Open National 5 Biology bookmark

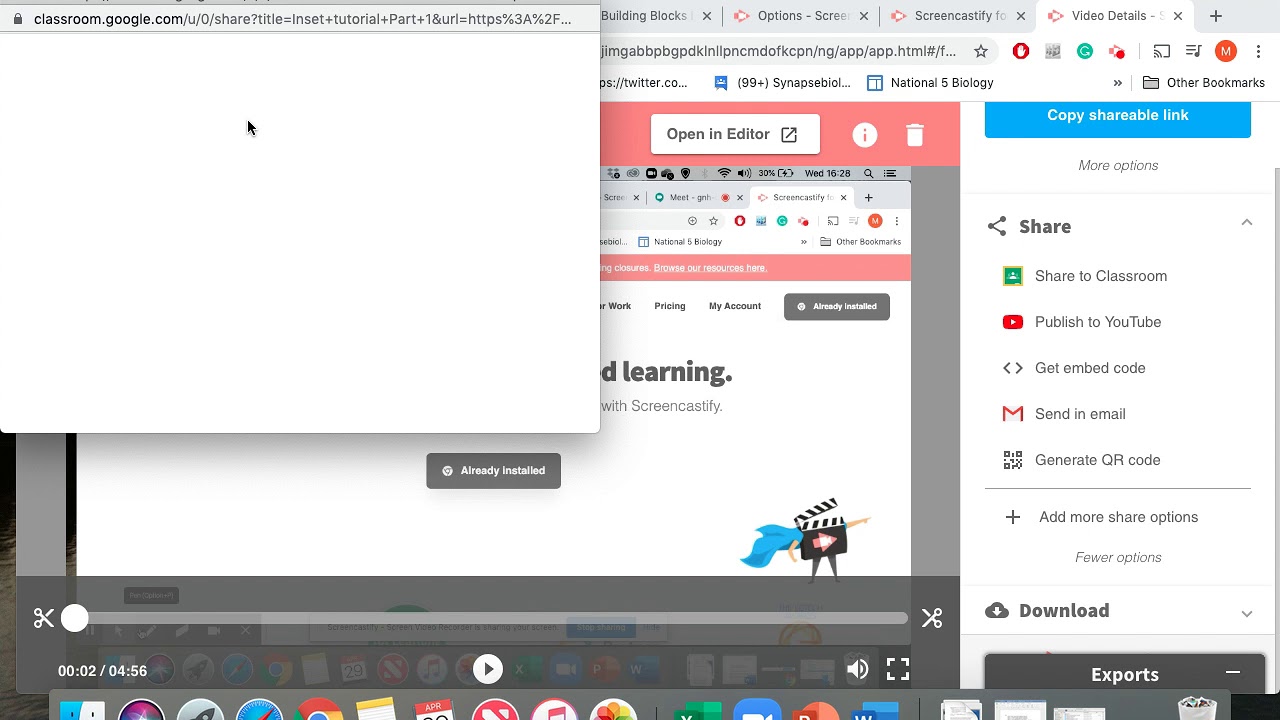pyautogui.click(x=930, y=83)
